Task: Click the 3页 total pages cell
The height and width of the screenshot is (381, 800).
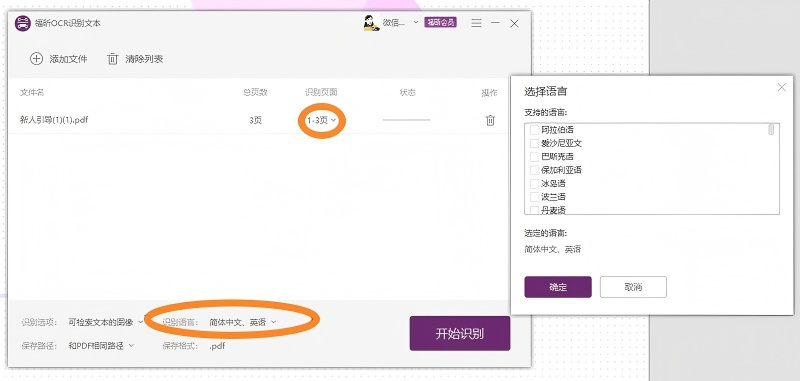Action: (256, 120)
